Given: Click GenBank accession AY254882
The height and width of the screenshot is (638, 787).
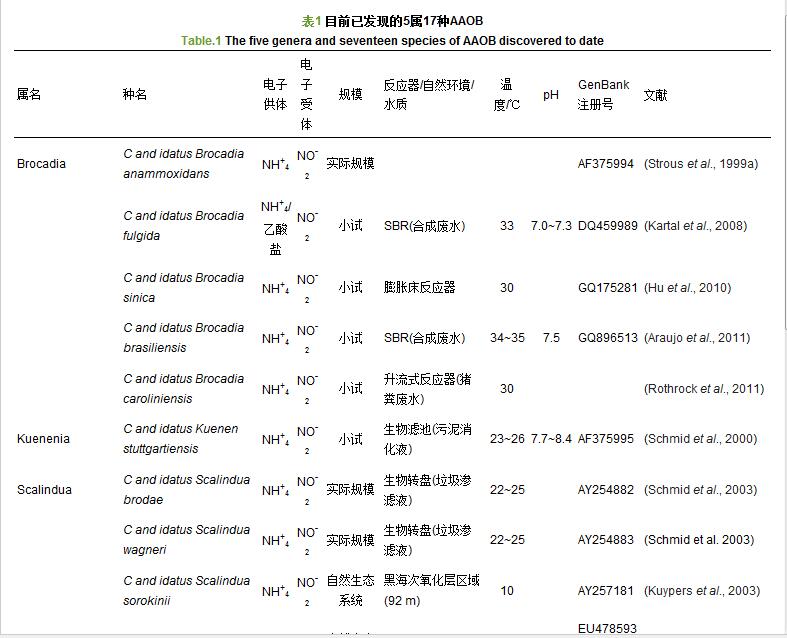Looking at the screenshot, I should click(x=606, y=490).
